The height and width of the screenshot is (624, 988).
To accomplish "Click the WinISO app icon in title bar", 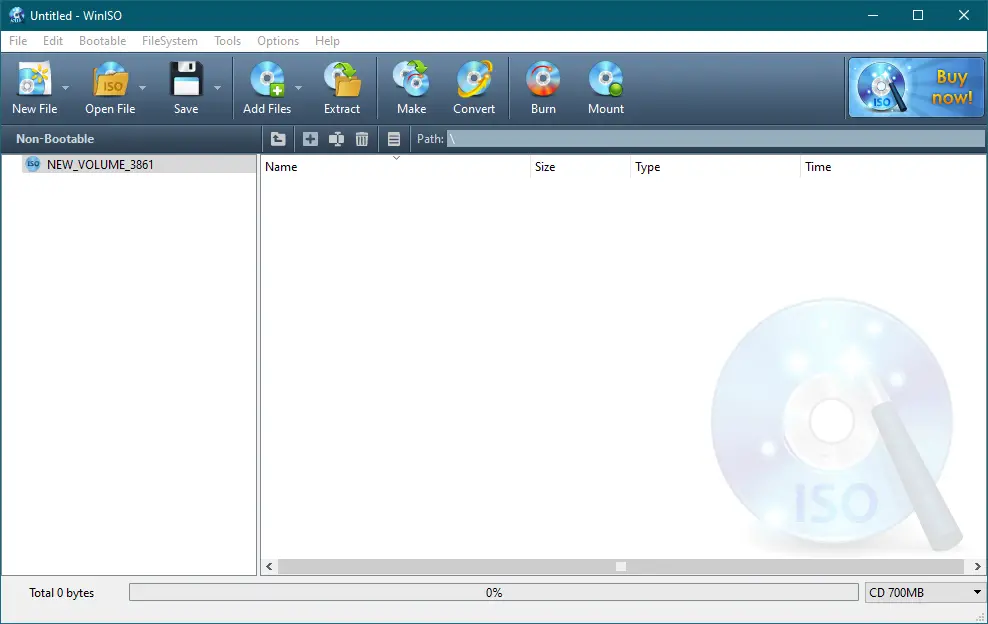I will click(x=16, y=15).
